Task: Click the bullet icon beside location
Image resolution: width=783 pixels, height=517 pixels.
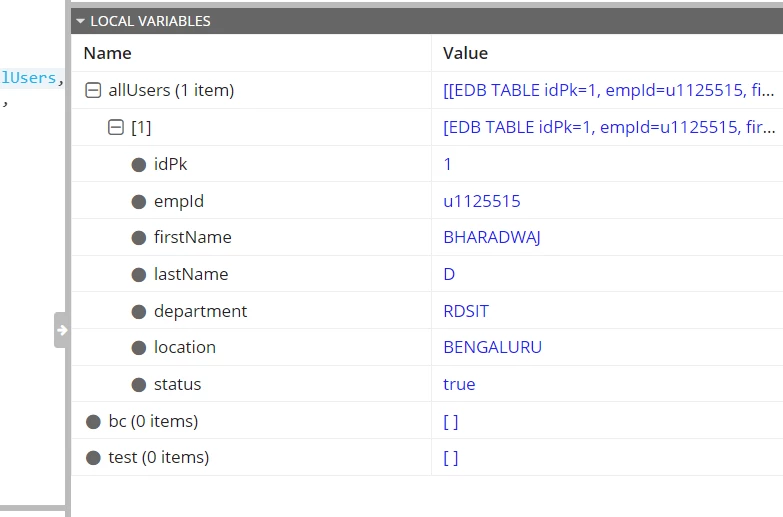Action: [139, 348]
